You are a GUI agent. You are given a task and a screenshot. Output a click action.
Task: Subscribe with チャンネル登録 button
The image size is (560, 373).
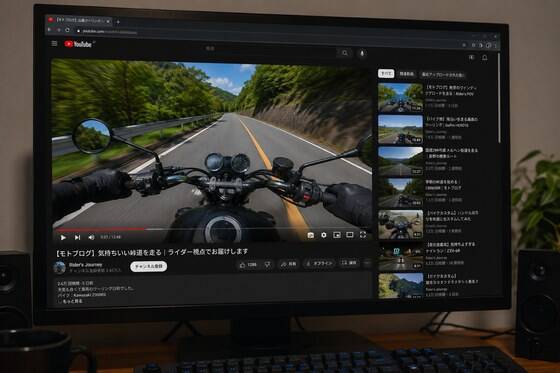pos(149,266)
